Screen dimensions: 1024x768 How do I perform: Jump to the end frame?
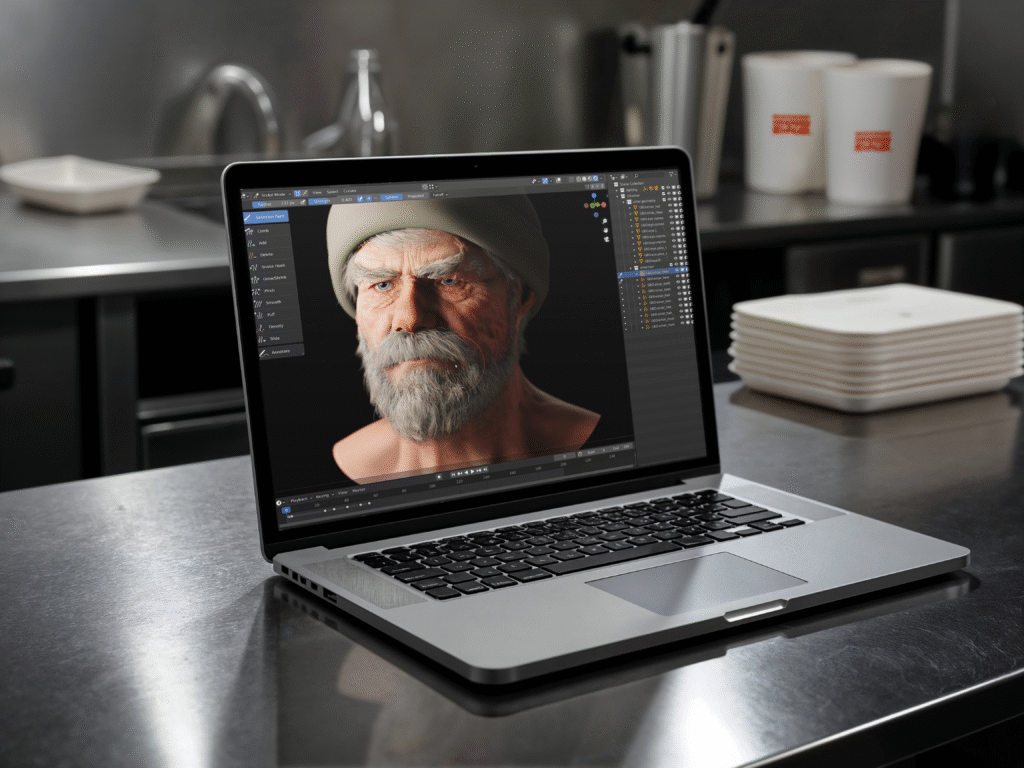pos(485,469)
